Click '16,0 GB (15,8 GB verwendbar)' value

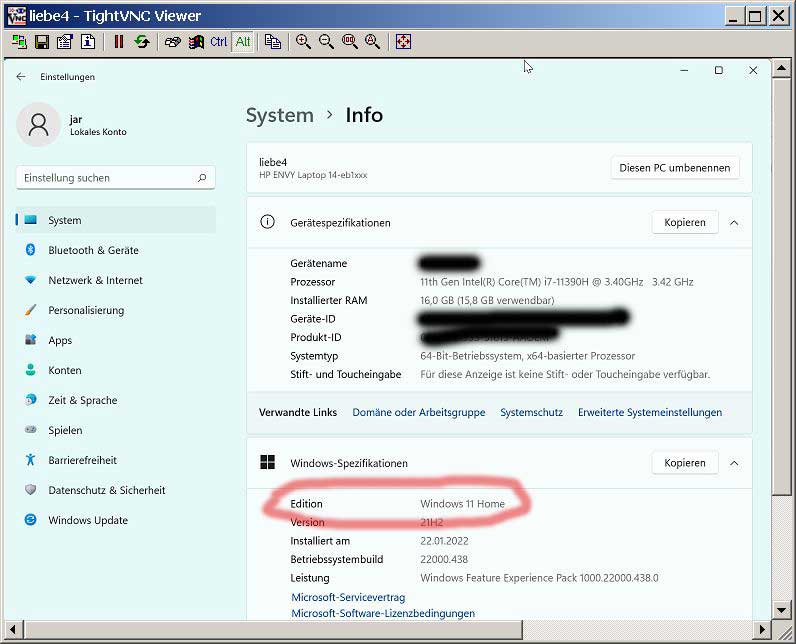[487, 300]
